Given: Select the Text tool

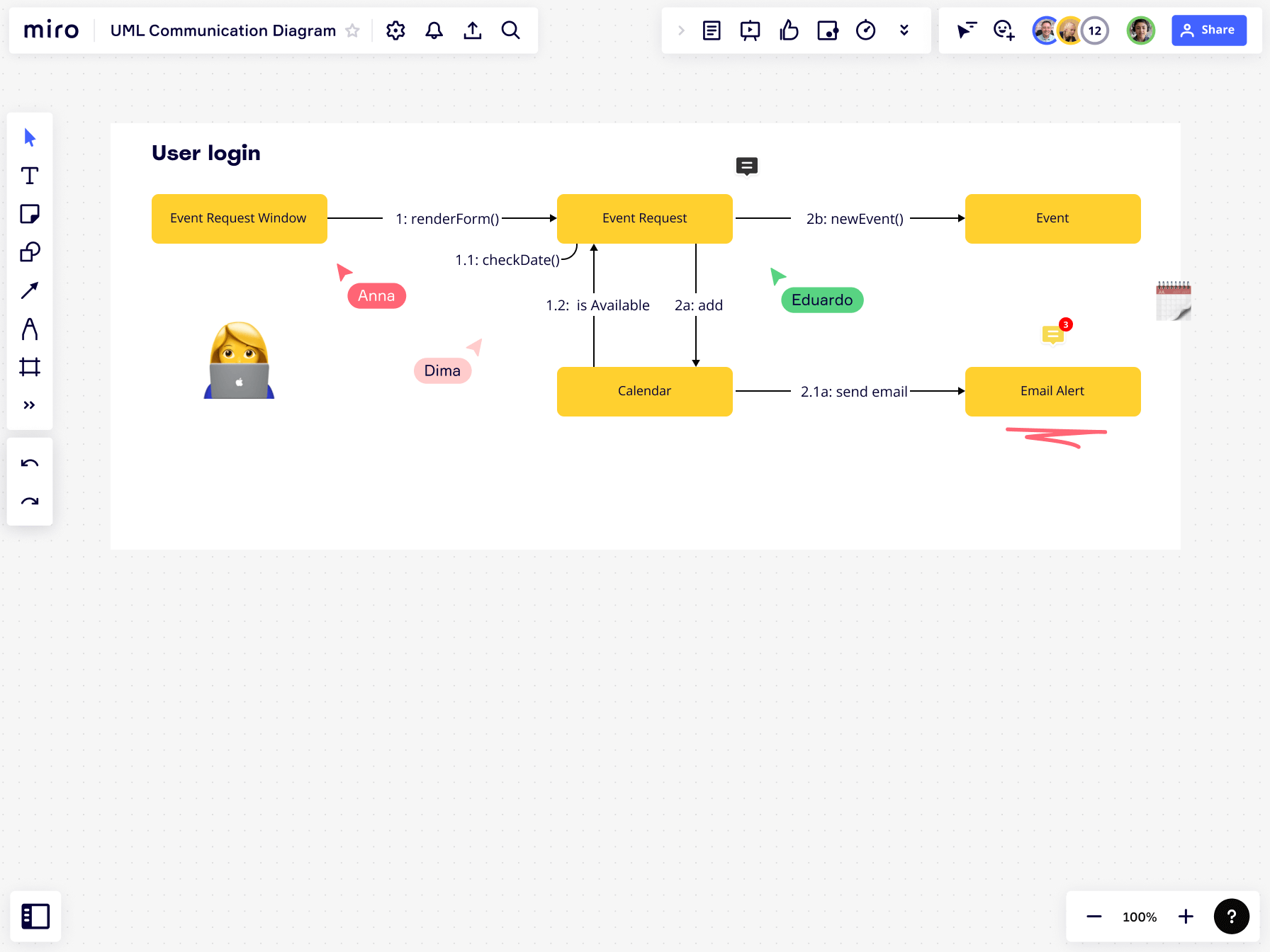Looking at the screenshot, I should pos(30,176).
